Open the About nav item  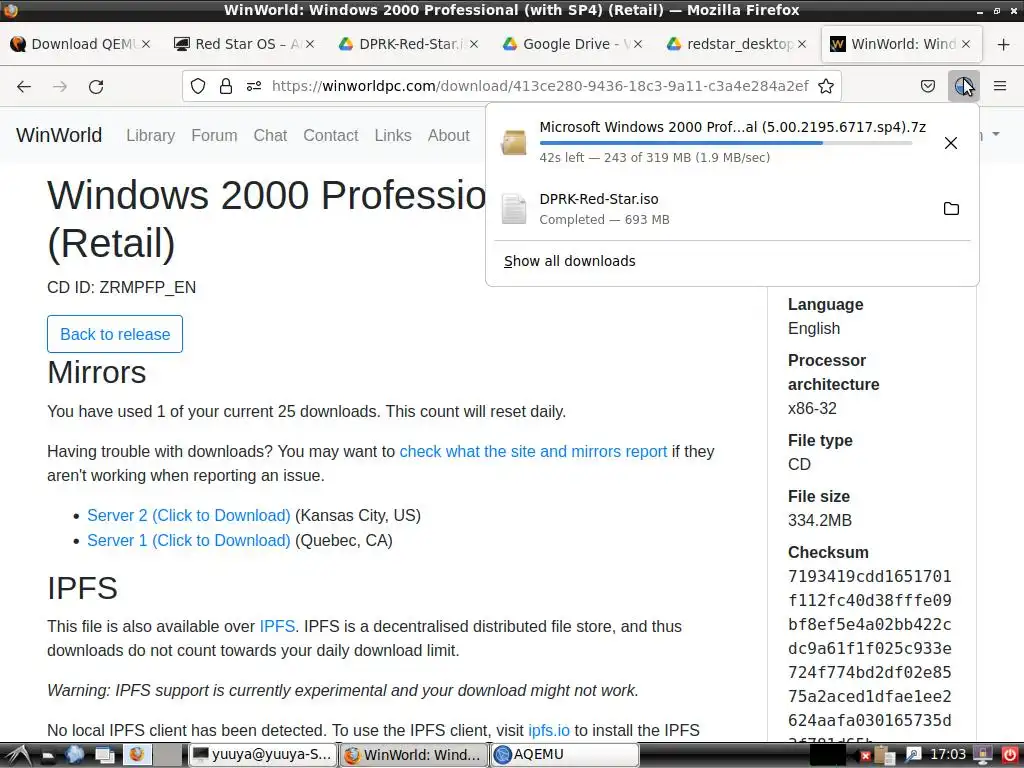click(449, 135)
